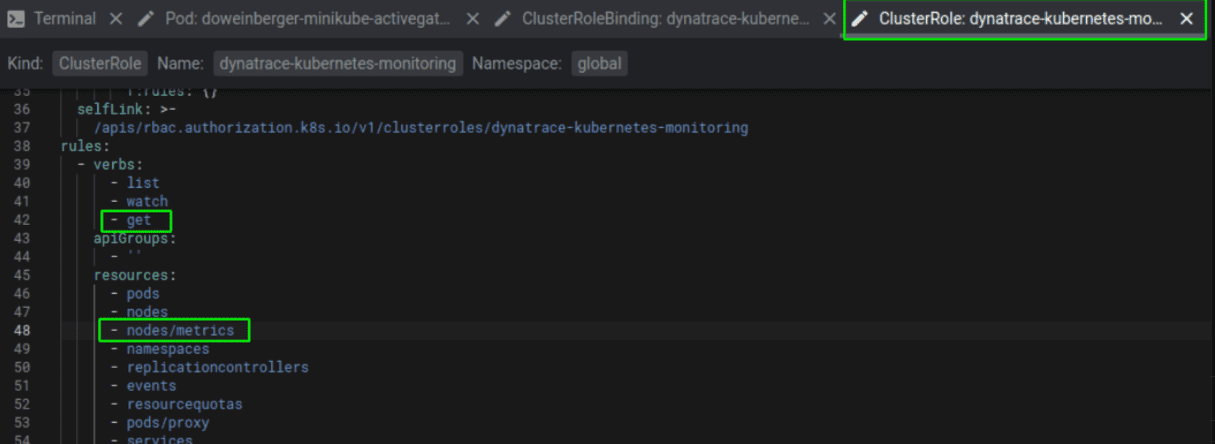Click the get verb on line 42
This screenshot has height=444, width=1215.
[x=138, y=220]
